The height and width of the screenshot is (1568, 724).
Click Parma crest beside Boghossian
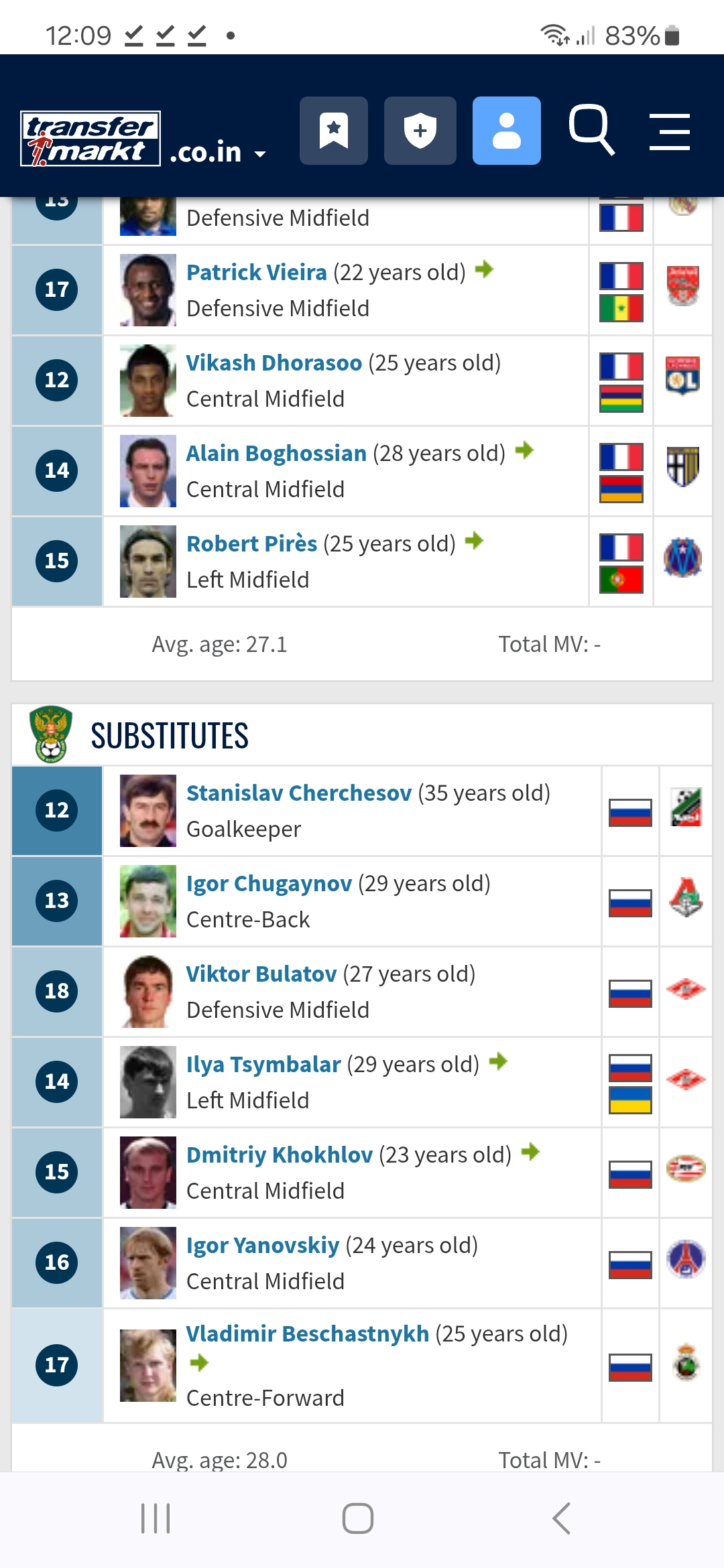[683, 466]
